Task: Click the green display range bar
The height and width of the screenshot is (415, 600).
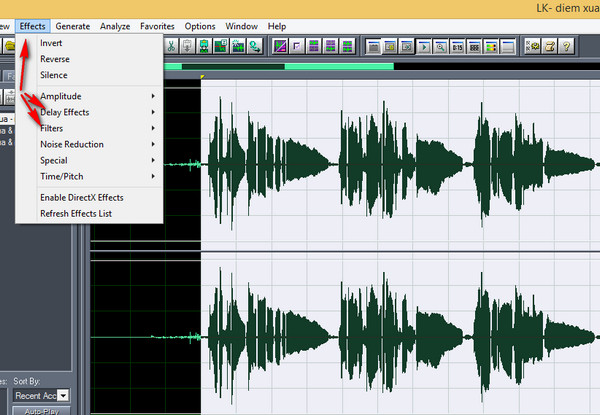Action: (x=279, y=67)
